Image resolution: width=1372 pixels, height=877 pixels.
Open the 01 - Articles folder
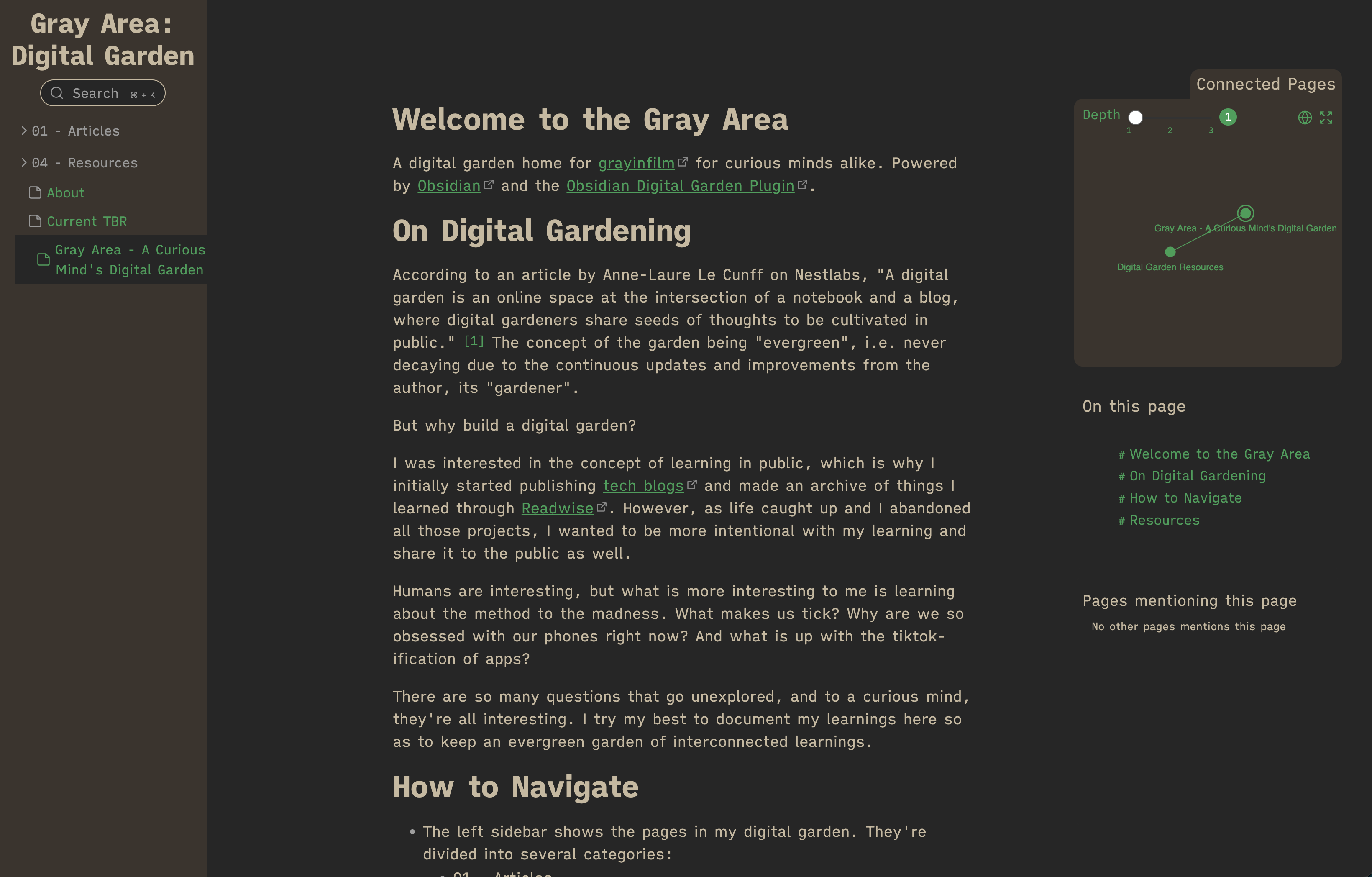76,131
